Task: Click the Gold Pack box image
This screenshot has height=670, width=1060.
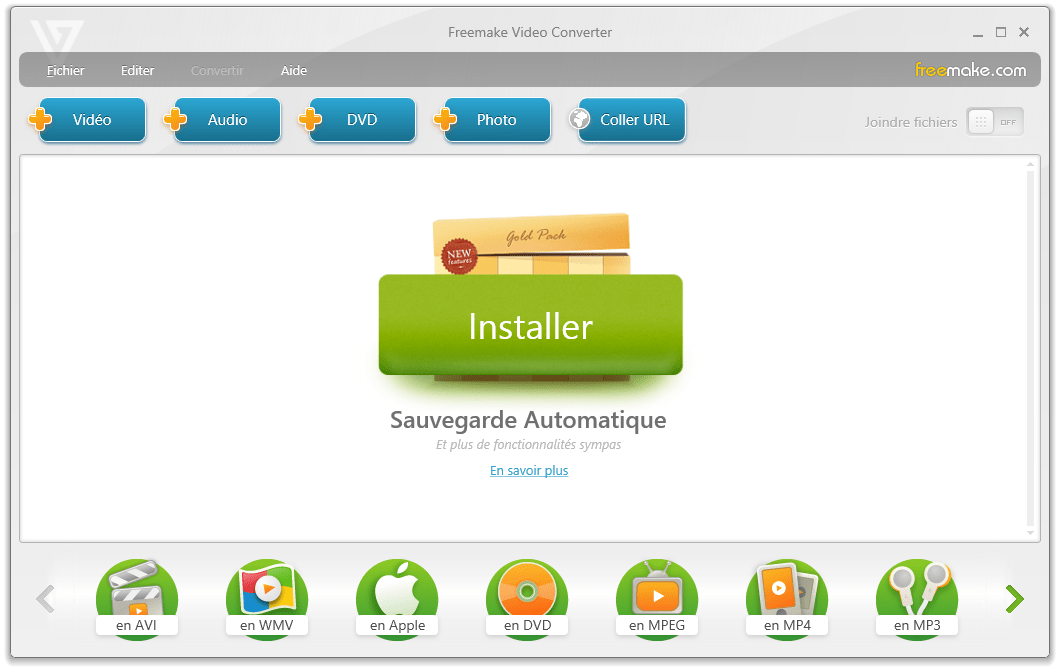Action: click(x=531, y=243)
